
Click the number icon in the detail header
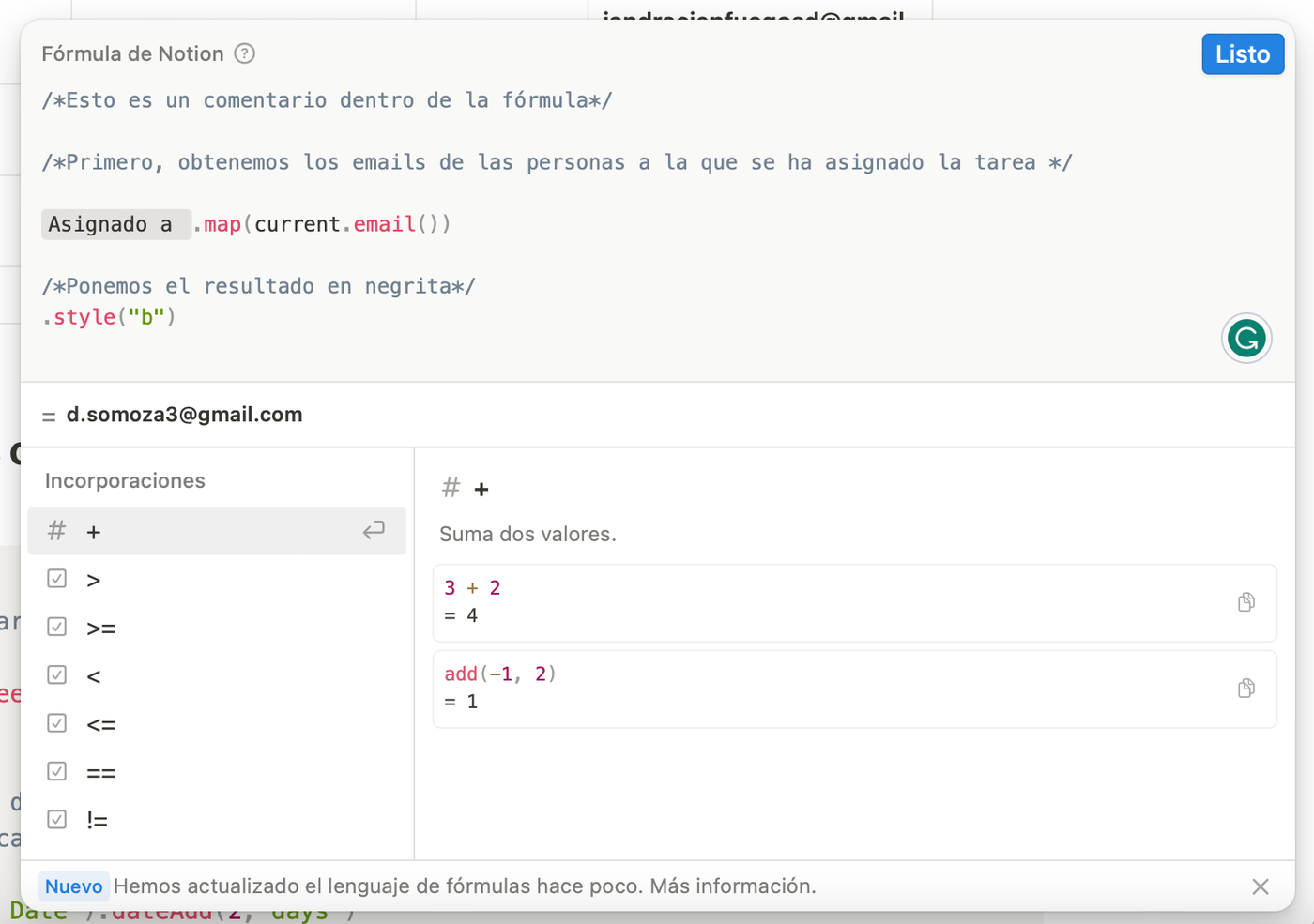451,488
